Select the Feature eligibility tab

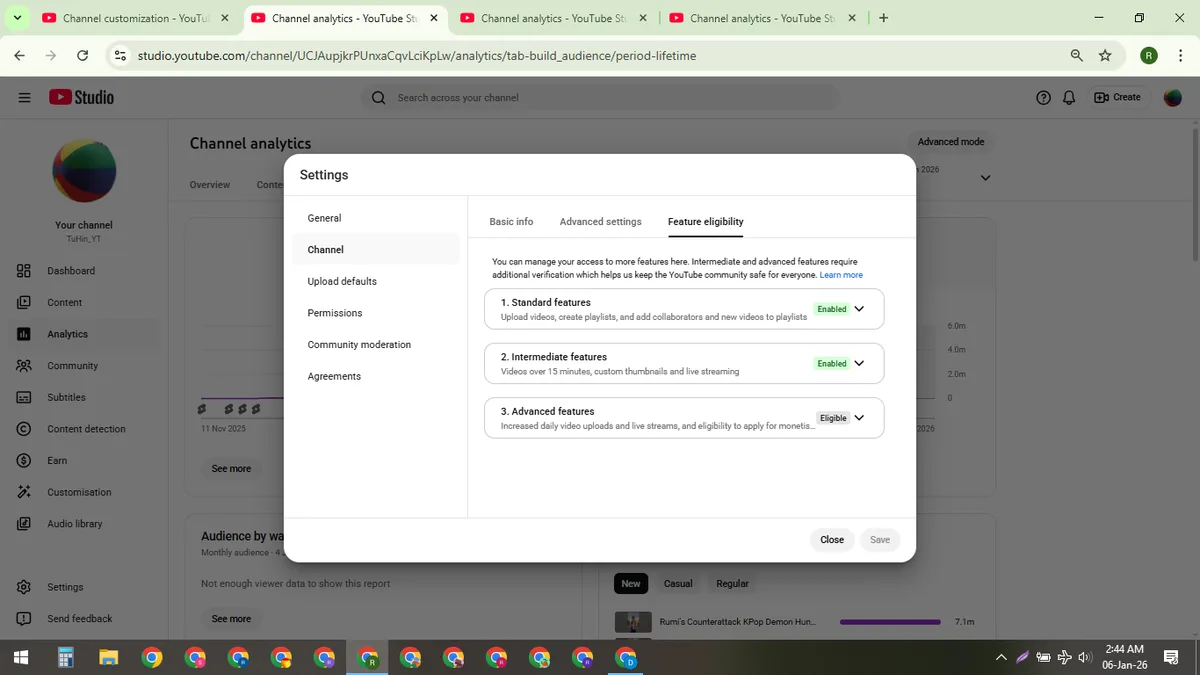[x=705, y=221]
